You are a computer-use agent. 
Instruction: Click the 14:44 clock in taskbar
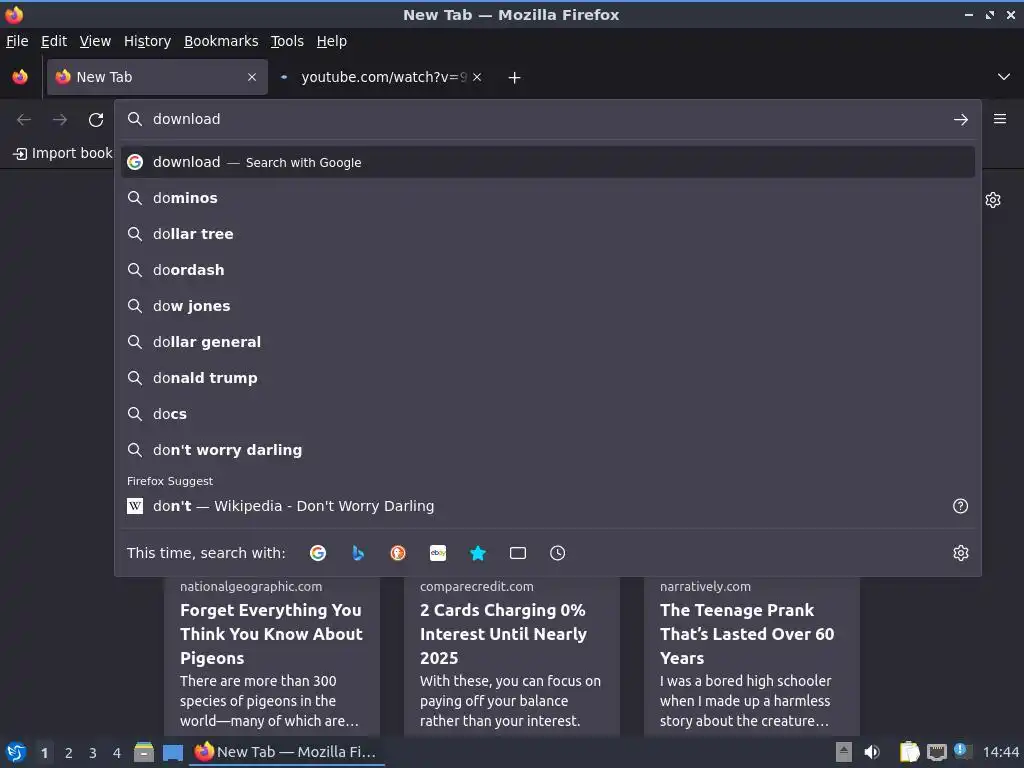(1000, 752)
